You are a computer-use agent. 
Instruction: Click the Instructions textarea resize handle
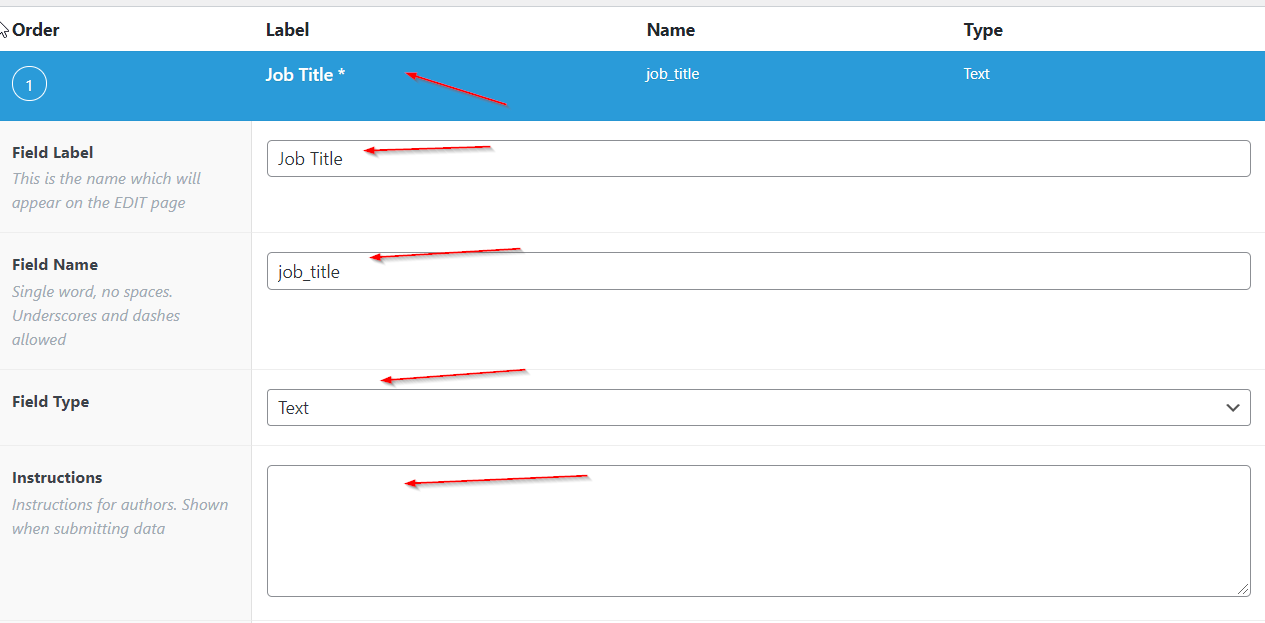1243,590
